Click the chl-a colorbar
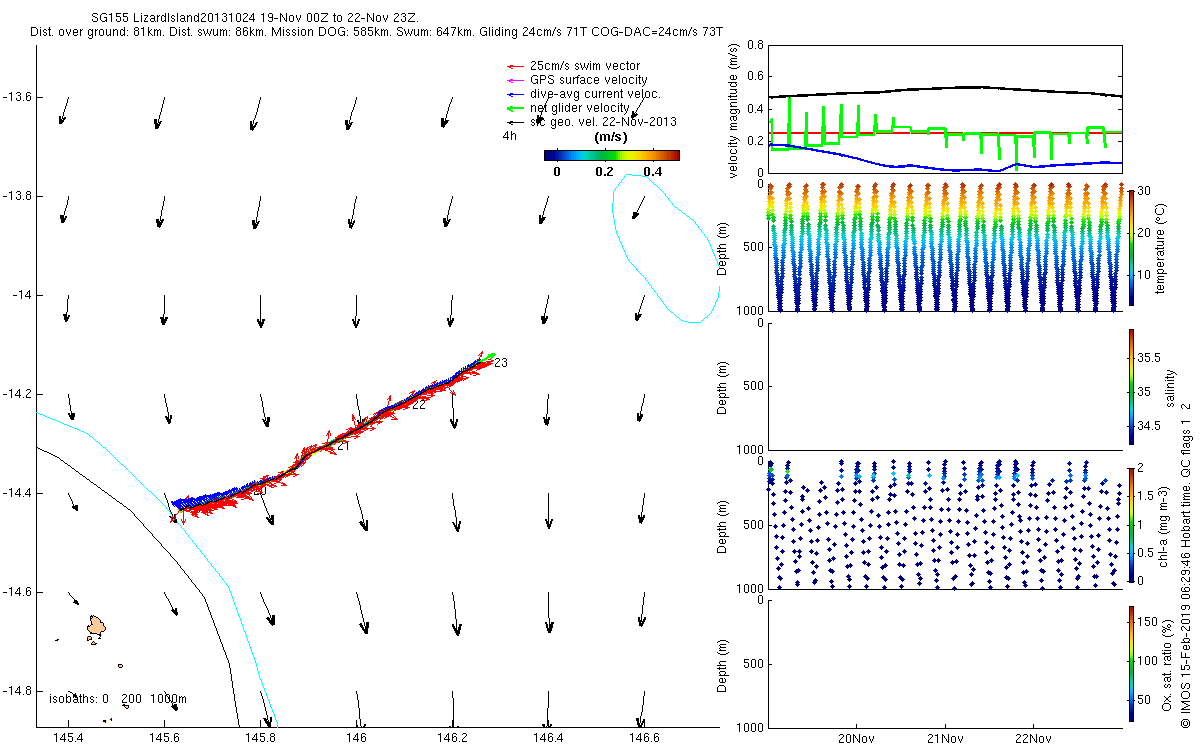This screenshot has height=750, width=1200. 1131,524
